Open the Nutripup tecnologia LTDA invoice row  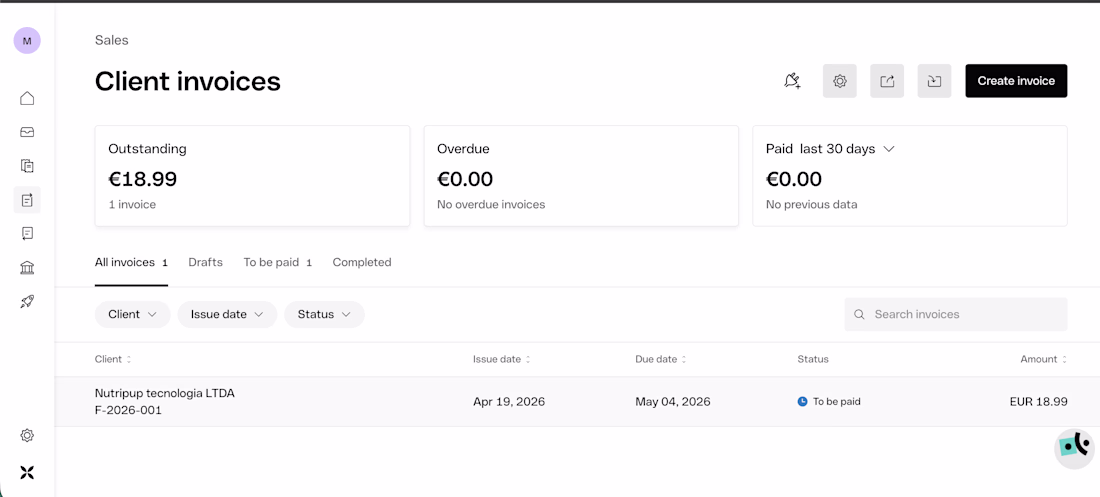click(165, 401)
